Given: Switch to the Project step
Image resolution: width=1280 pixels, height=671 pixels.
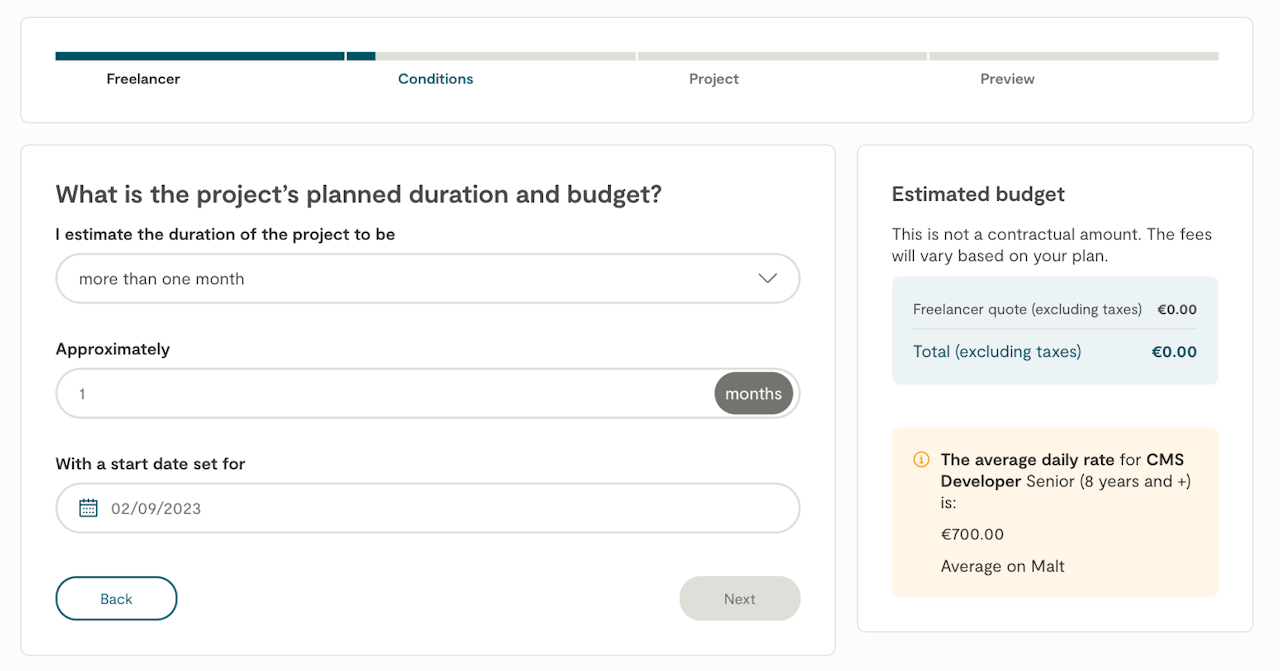Looking at the screenshot, I should click(x=713, y=79).
